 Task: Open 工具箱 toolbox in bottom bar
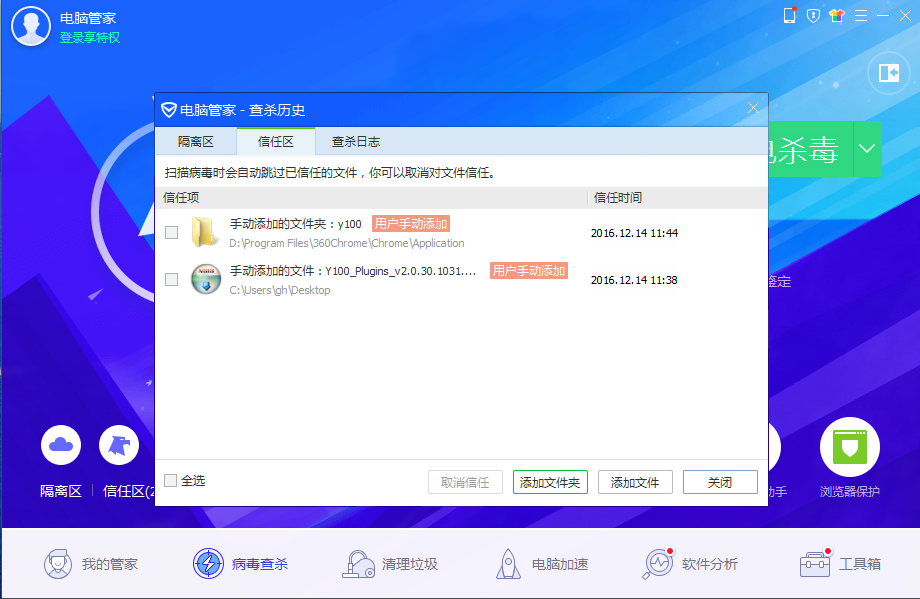(x=840, y=564)
